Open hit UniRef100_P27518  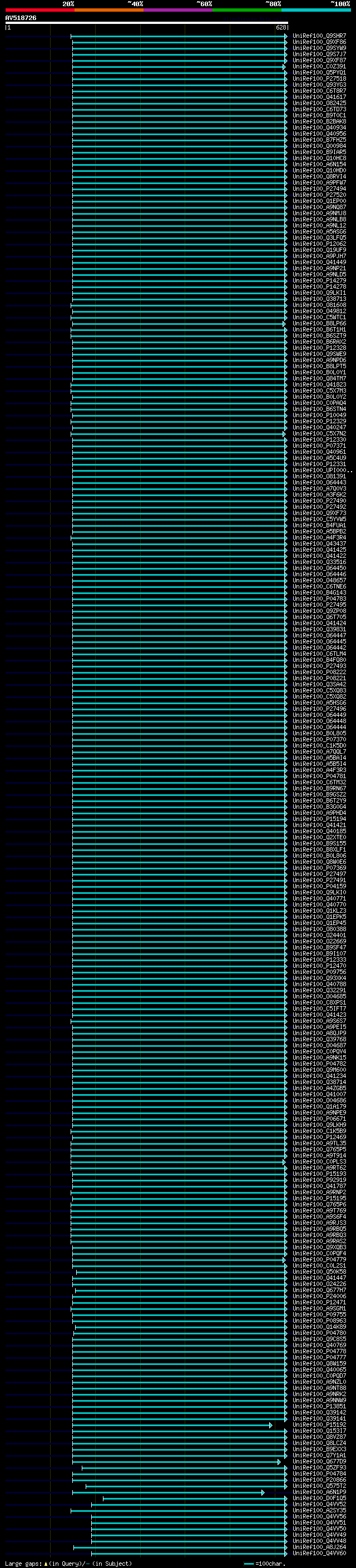pyautogui.click(x=319, y=78)
